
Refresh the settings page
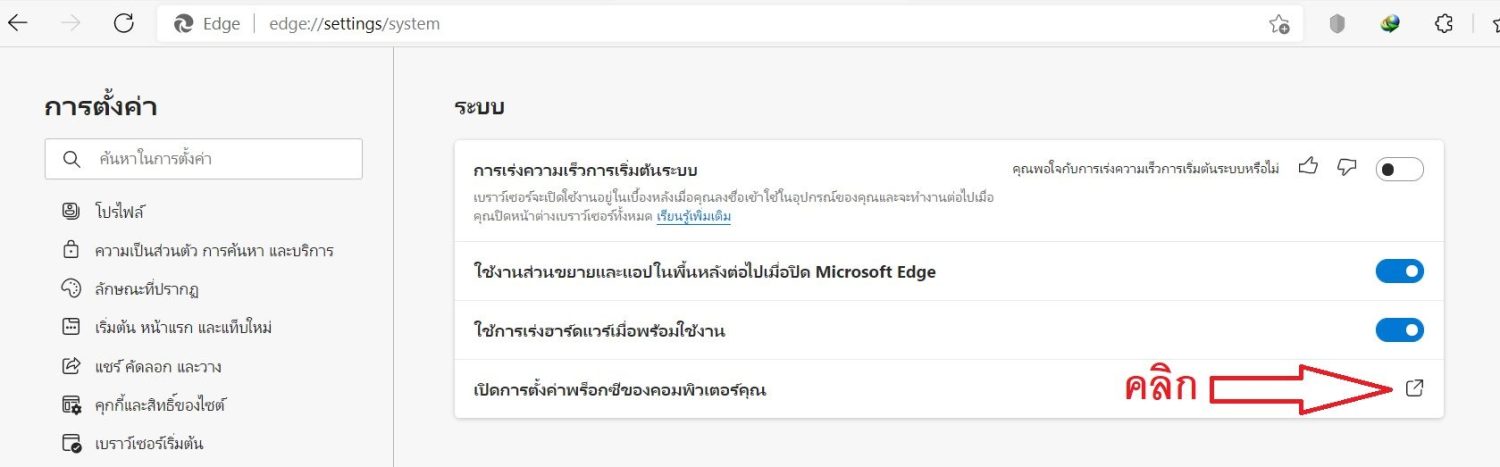124,24
